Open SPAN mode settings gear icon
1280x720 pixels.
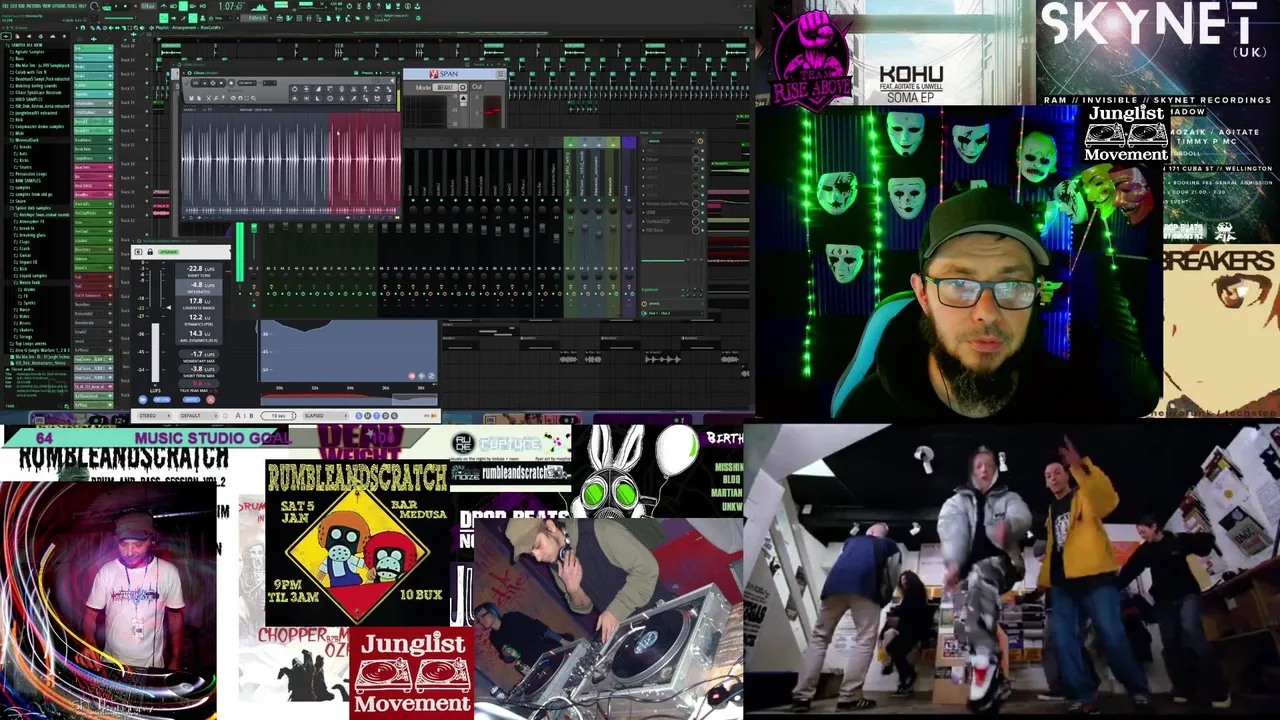[463, 87]
